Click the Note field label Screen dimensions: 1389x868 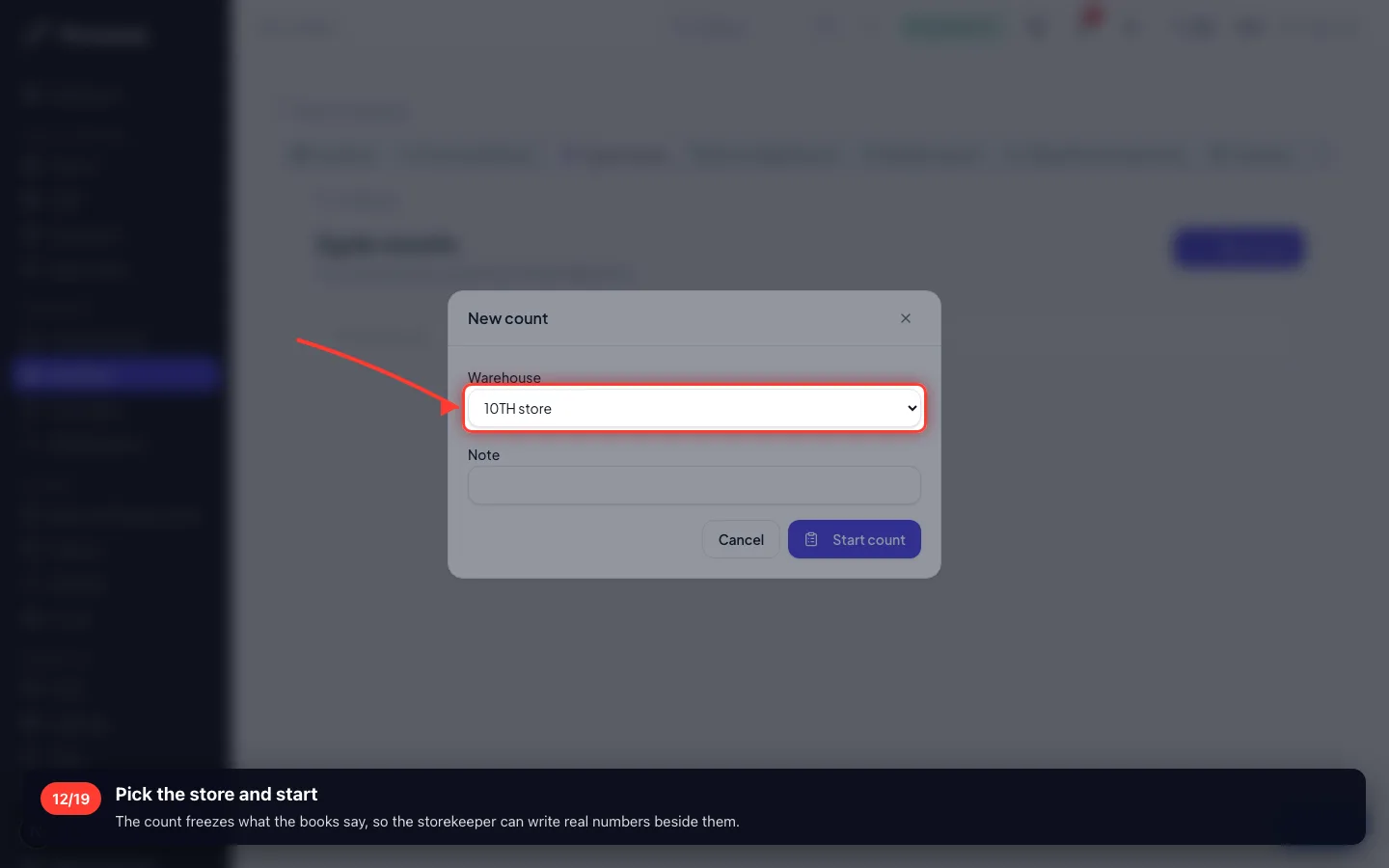[483, 454]
